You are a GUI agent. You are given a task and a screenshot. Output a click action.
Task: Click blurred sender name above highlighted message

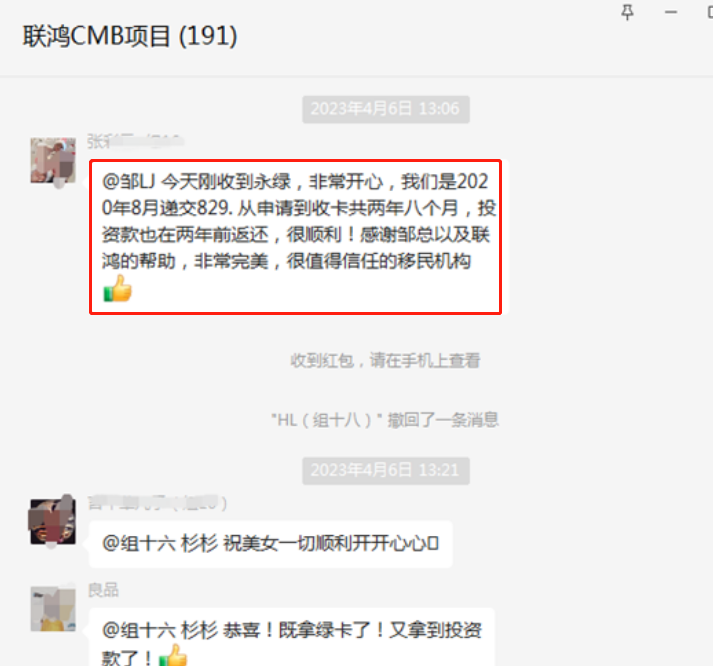[x=136, y=142]
